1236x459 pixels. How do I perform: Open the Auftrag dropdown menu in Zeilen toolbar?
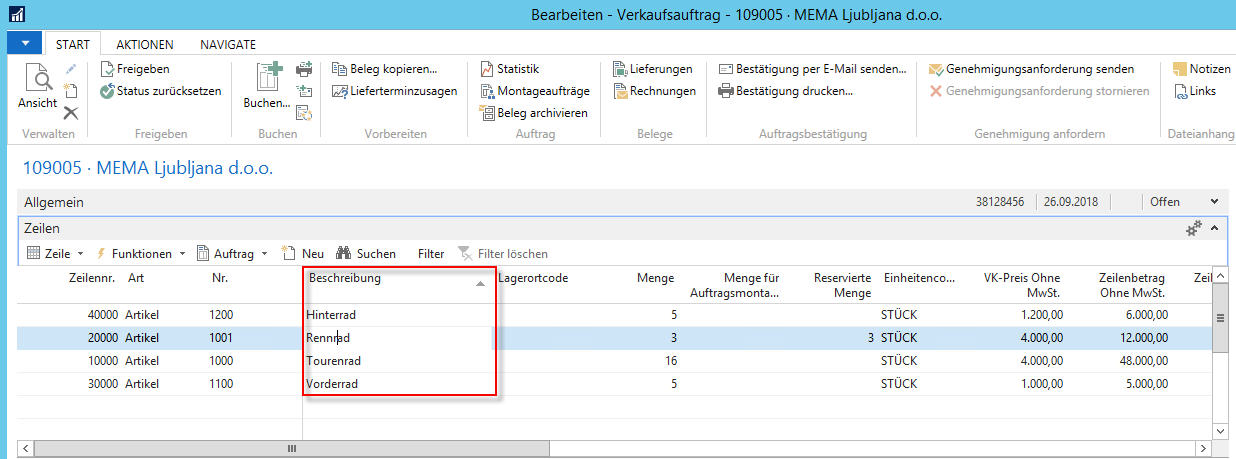pos(232,254)
